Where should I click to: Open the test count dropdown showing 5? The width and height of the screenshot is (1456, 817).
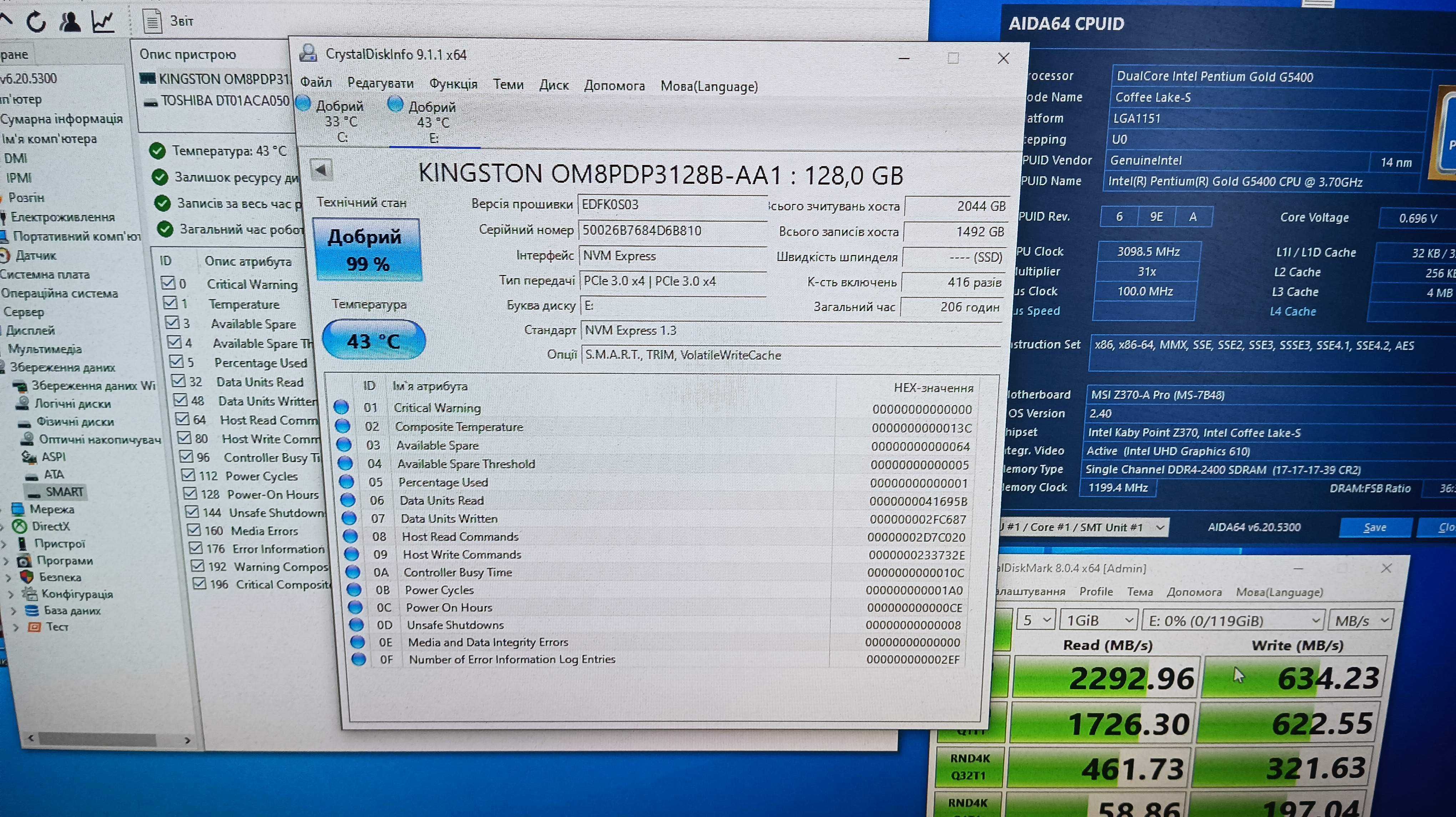point(1036,620)
